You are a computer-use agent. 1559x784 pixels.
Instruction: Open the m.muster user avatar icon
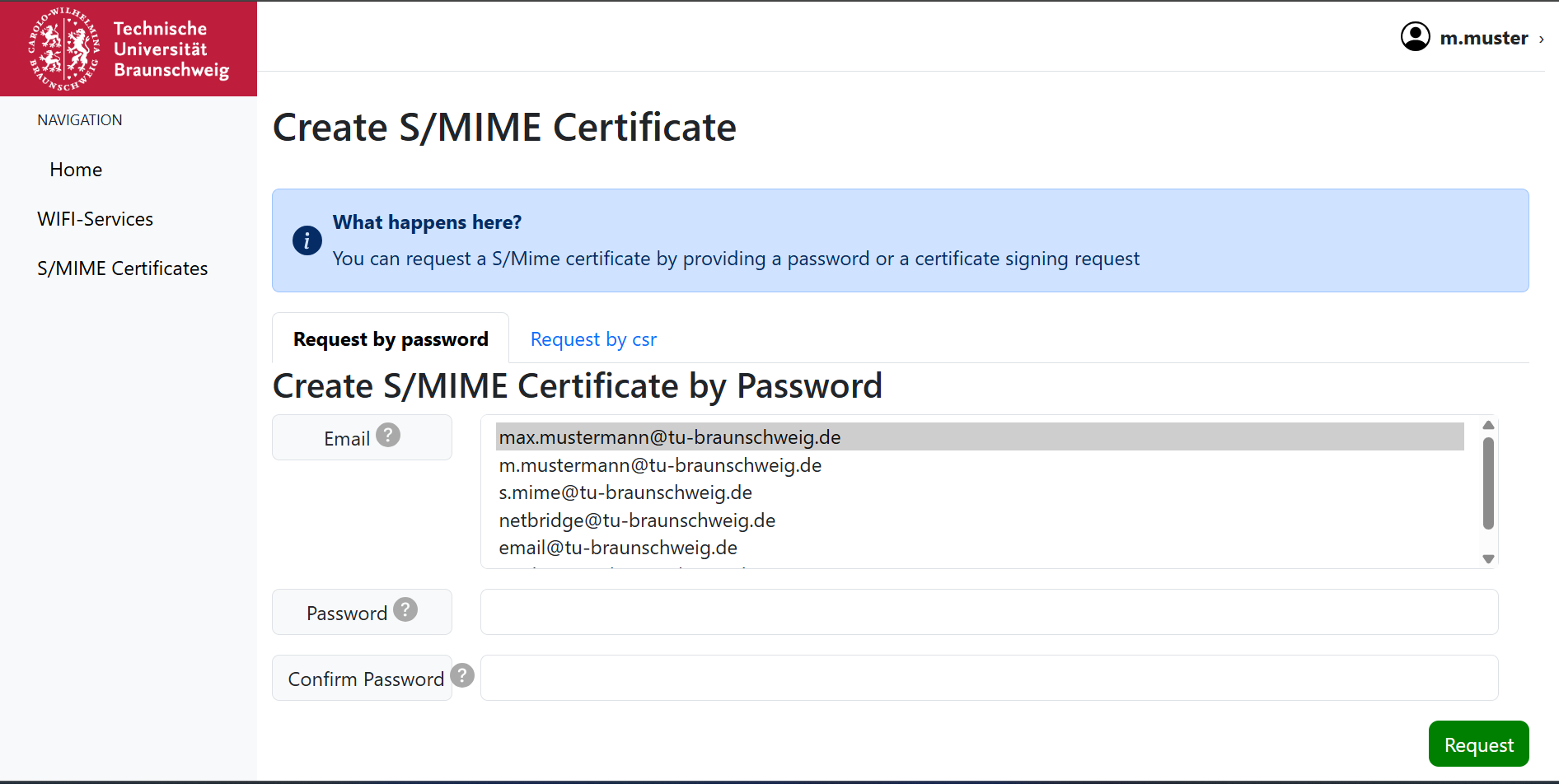[1415, 37]
